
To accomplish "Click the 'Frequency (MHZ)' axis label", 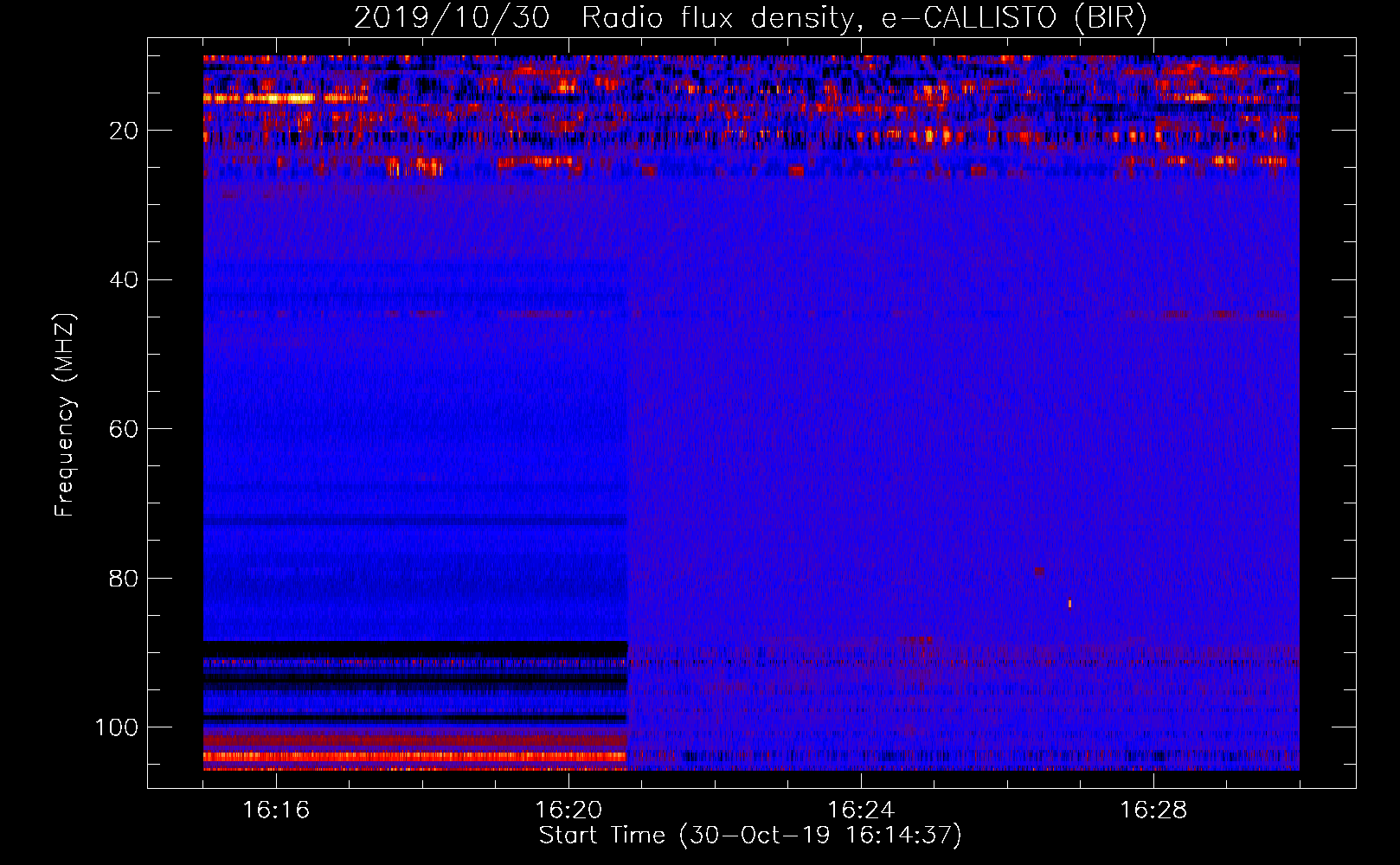I will (x=66, y=415).
